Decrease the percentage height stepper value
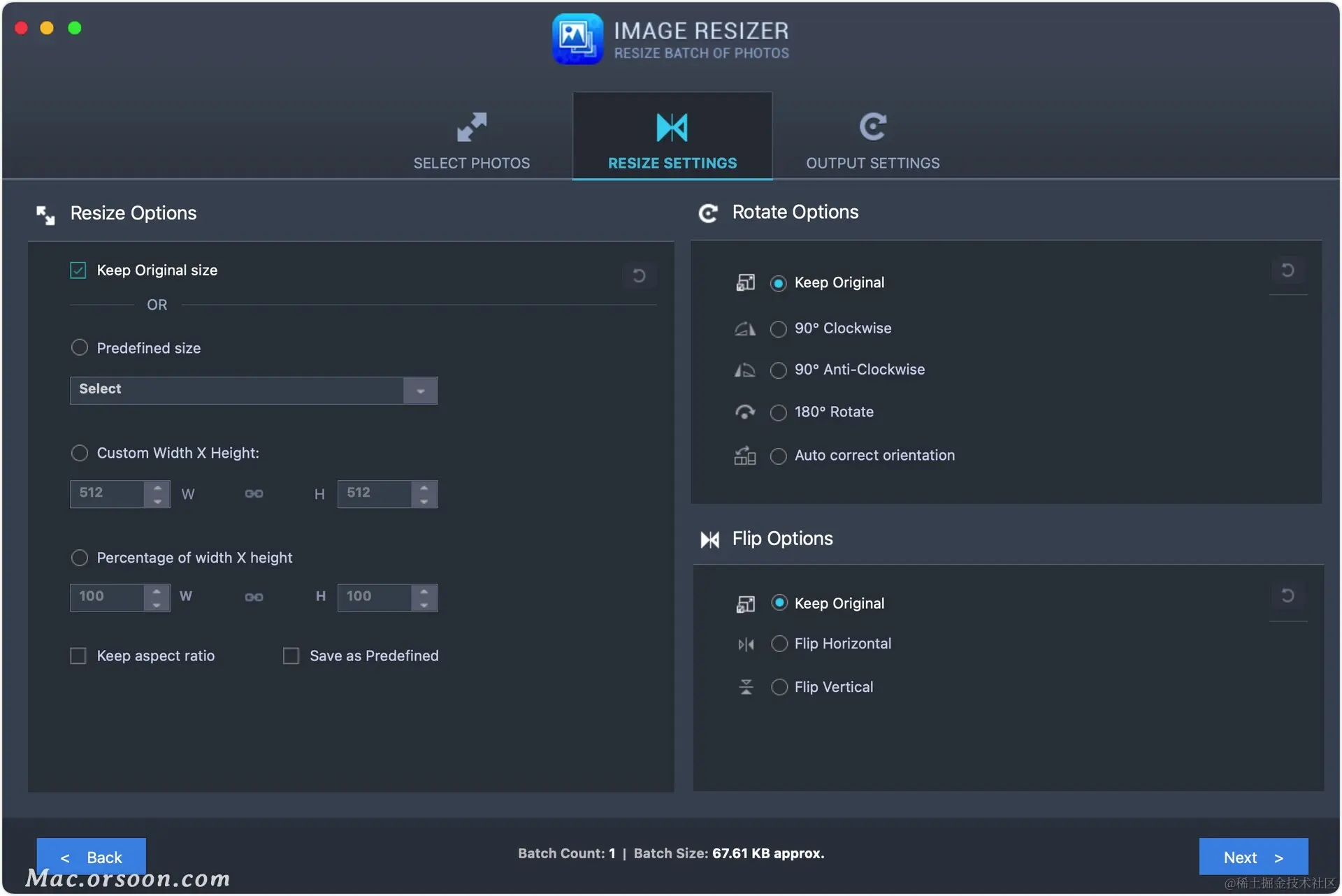 pyautogui.click(x=424, y=605)
